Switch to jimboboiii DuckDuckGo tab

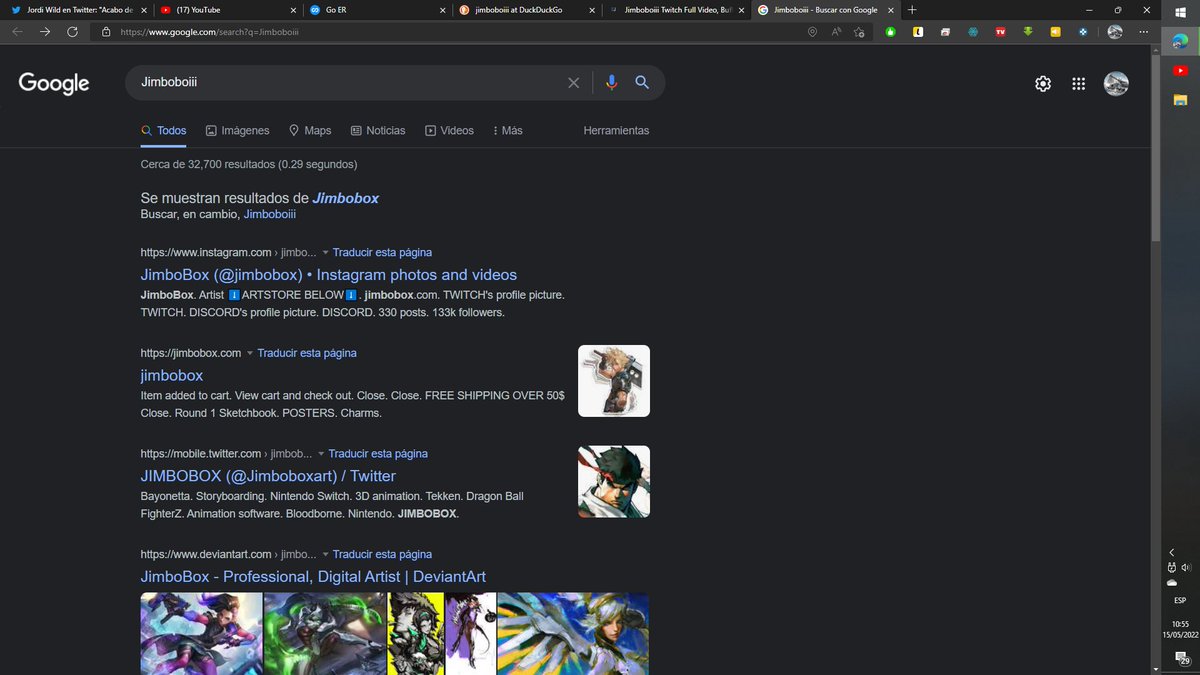(527, 9)
